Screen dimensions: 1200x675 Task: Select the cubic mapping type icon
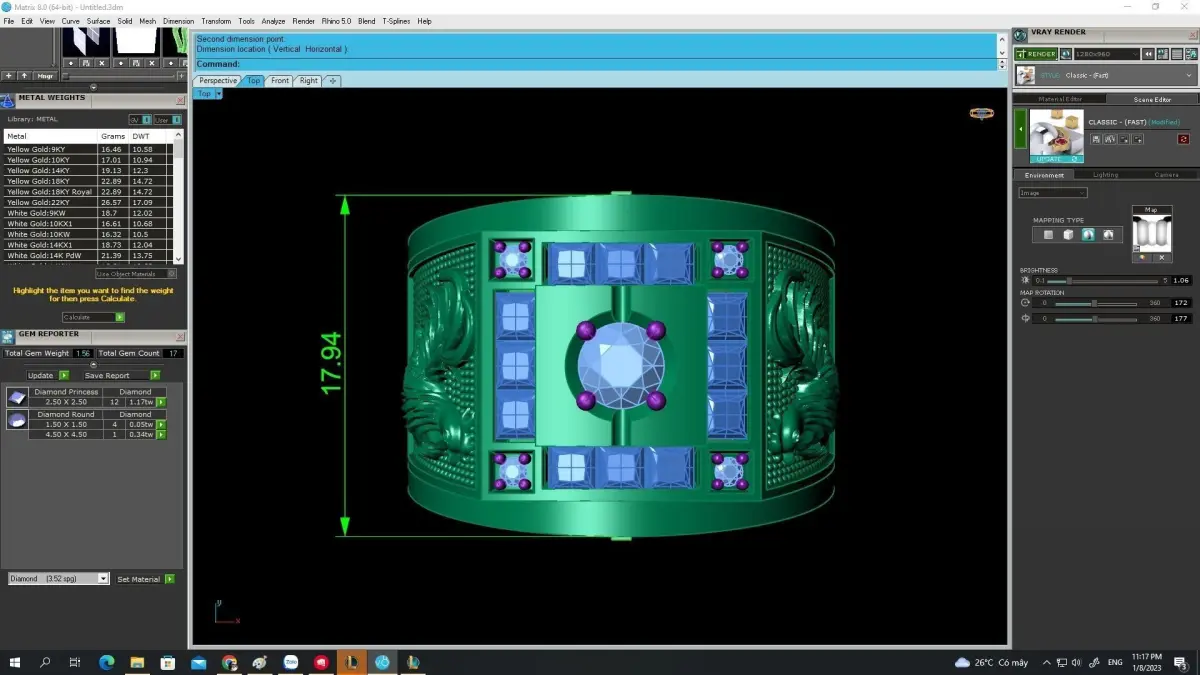(x=1068, y=235)
